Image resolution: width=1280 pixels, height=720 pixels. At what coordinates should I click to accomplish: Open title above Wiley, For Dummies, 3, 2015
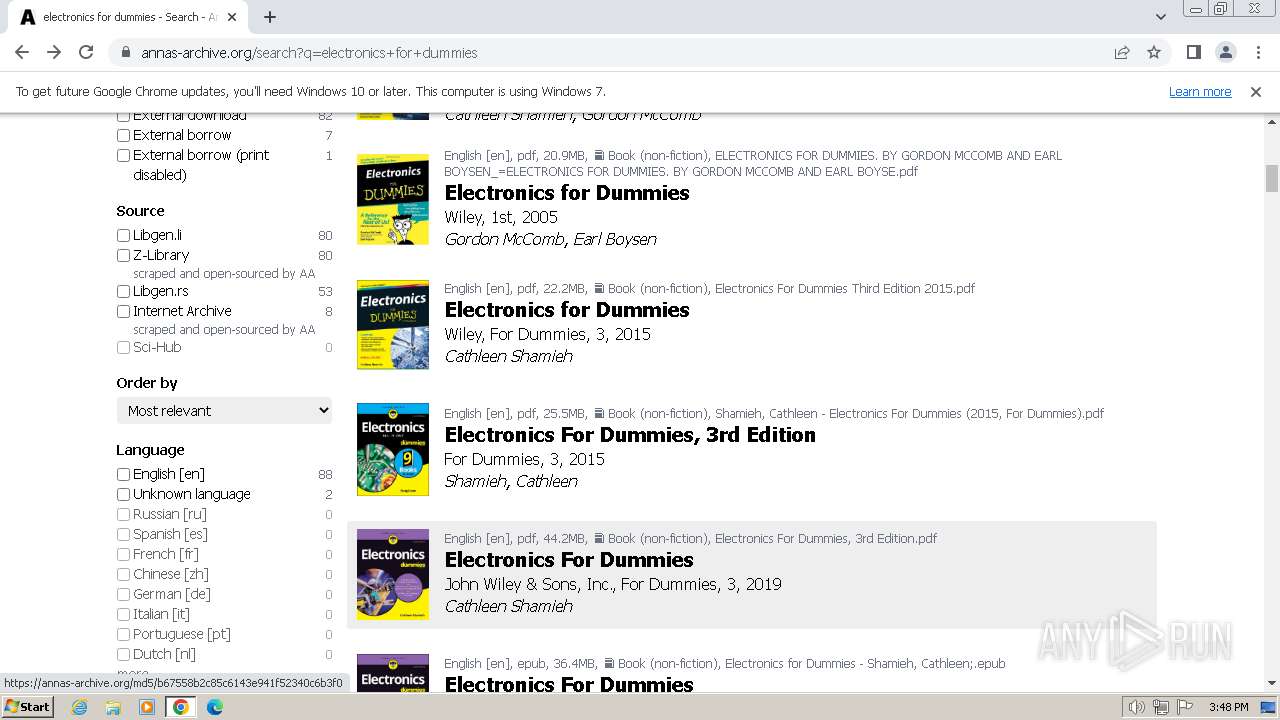pos(567,310)
